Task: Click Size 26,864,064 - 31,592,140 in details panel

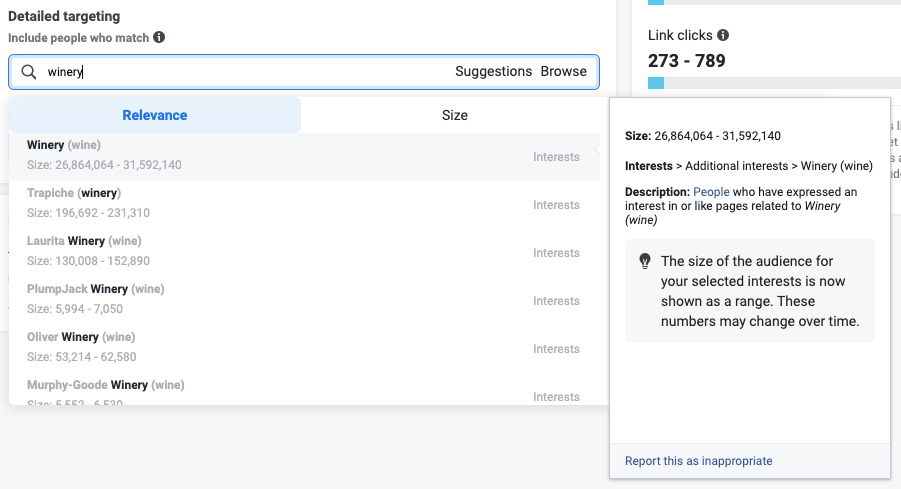Action: (x=703, y=136)
